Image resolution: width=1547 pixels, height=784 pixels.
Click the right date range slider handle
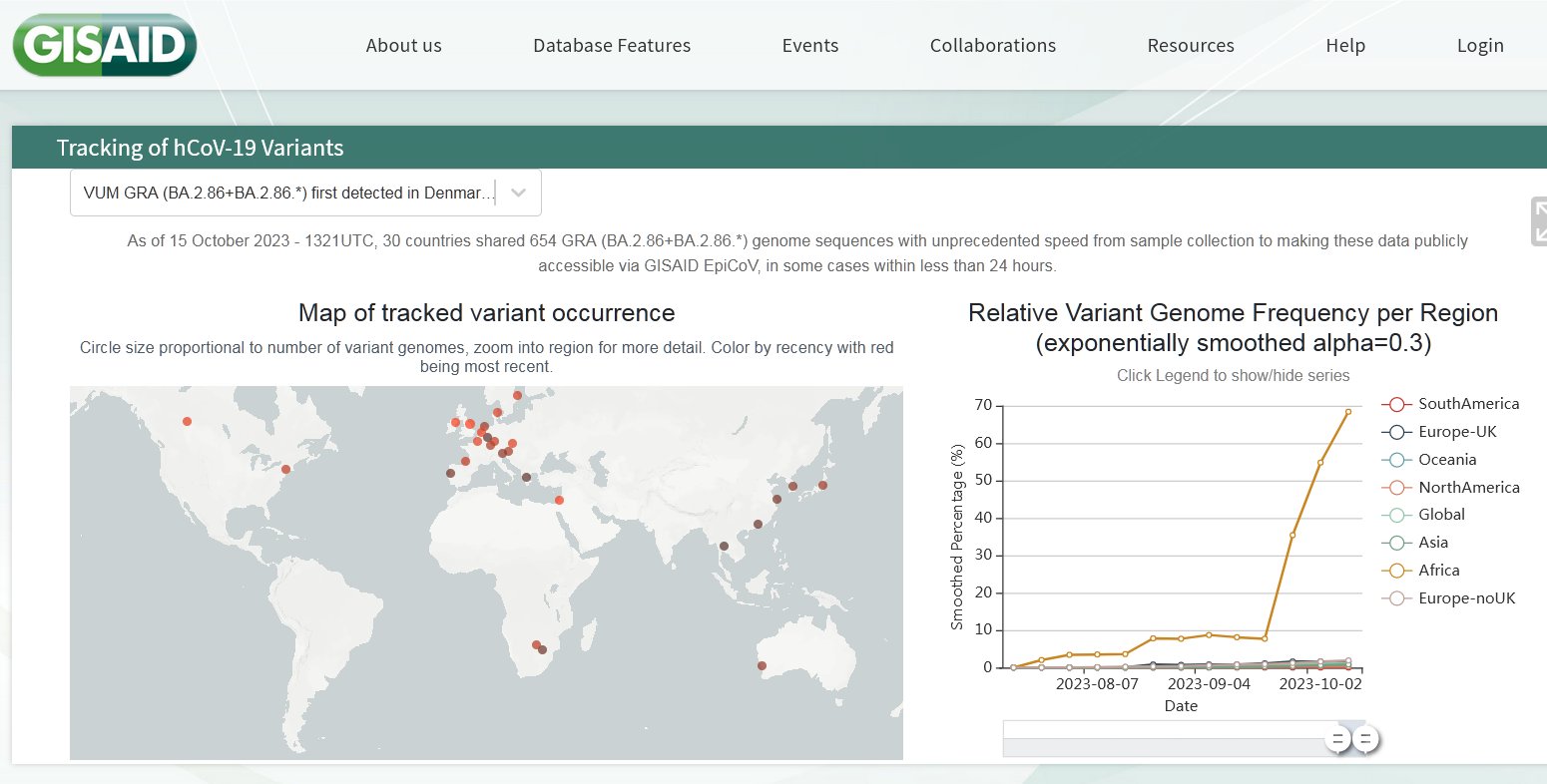click(x=1365, y=739)
